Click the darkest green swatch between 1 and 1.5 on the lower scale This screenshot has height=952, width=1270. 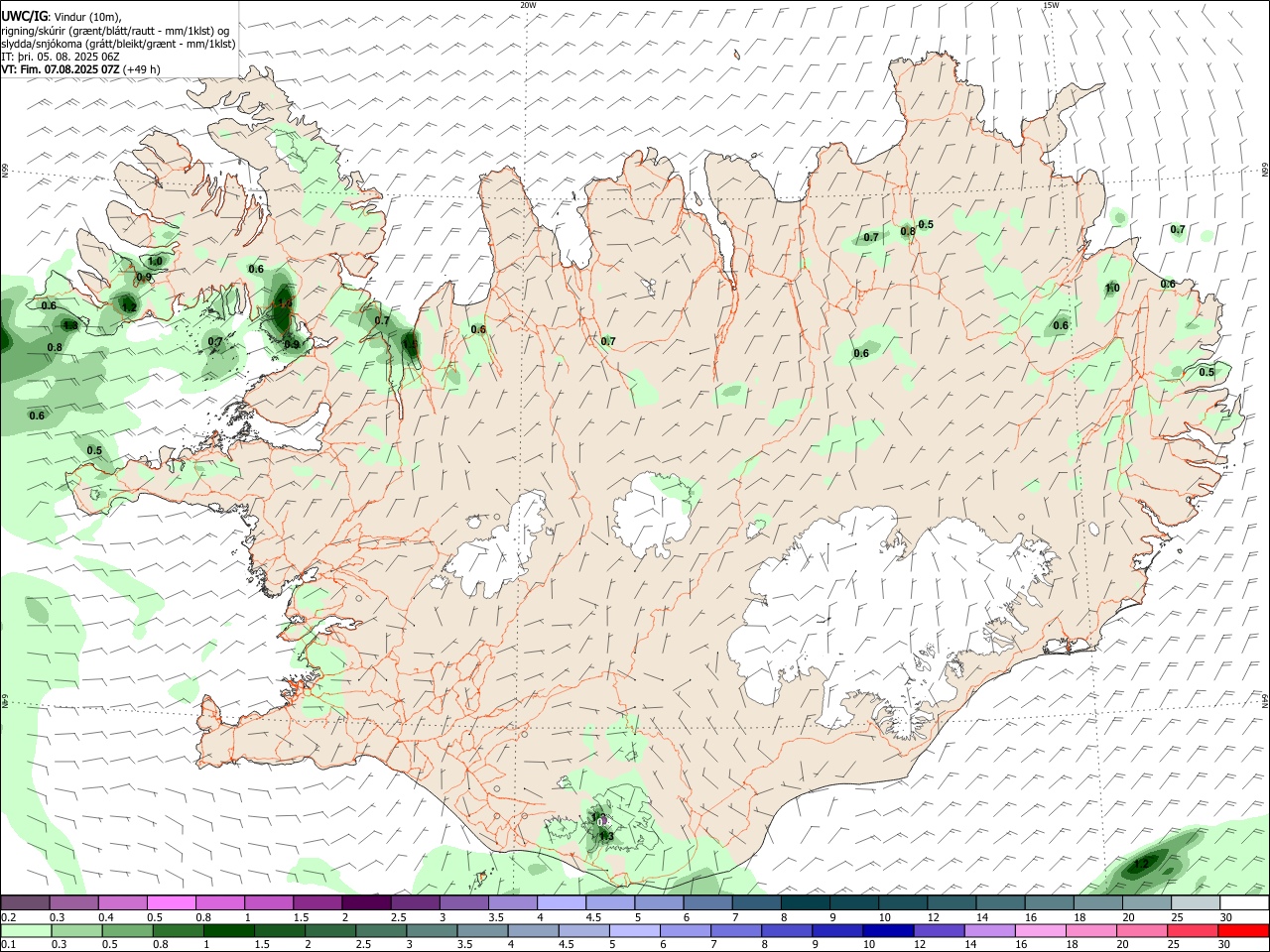228,930
